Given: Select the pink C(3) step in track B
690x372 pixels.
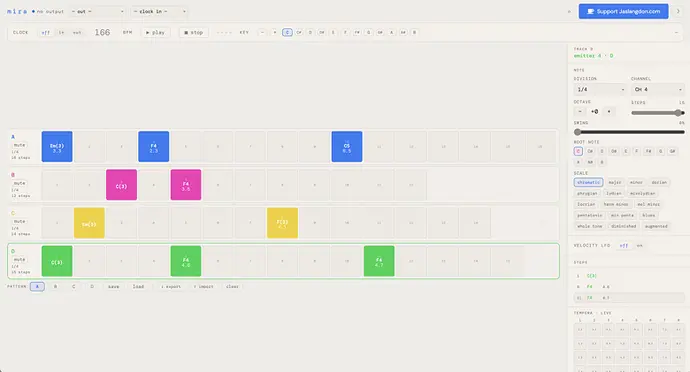Looking at the screenshot, I should 121,185.
